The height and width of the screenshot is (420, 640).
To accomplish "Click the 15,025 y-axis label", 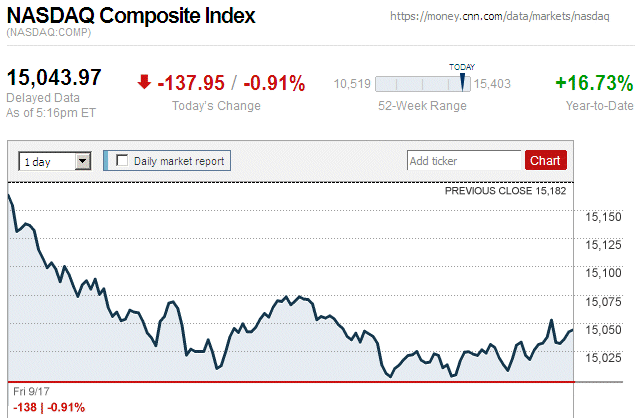I will (604, 357).
